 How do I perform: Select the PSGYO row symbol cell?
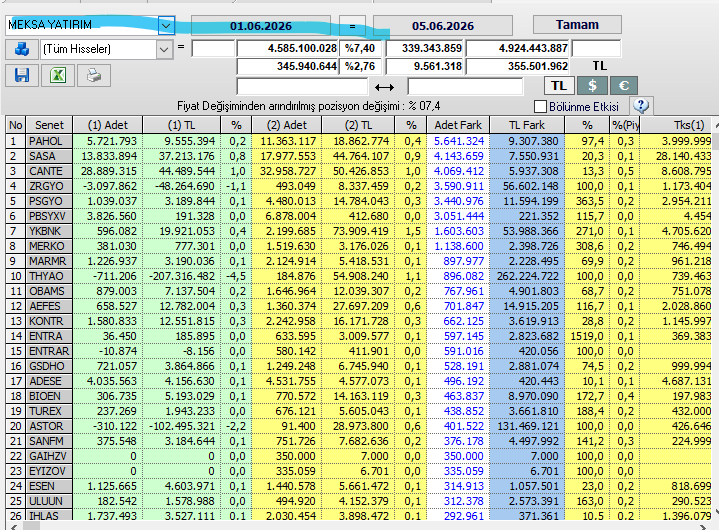(x=49, y=201)
